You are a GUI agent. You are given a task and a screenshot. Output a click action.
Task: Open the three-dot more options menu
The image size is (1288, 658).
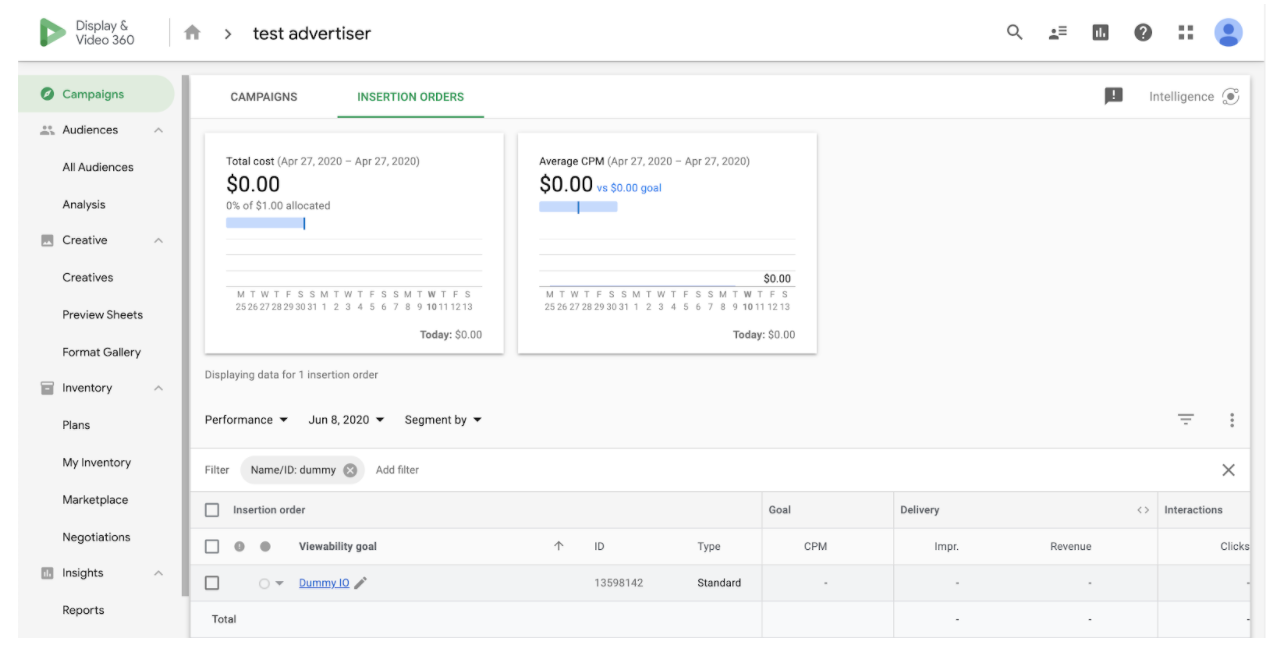coord(1232,420)
